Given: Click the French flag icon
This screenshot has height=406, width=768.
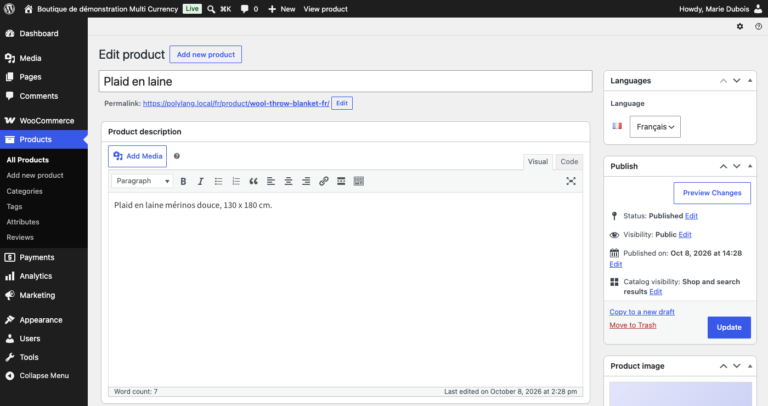Looking at the screenshot, I should coord(617,126).
